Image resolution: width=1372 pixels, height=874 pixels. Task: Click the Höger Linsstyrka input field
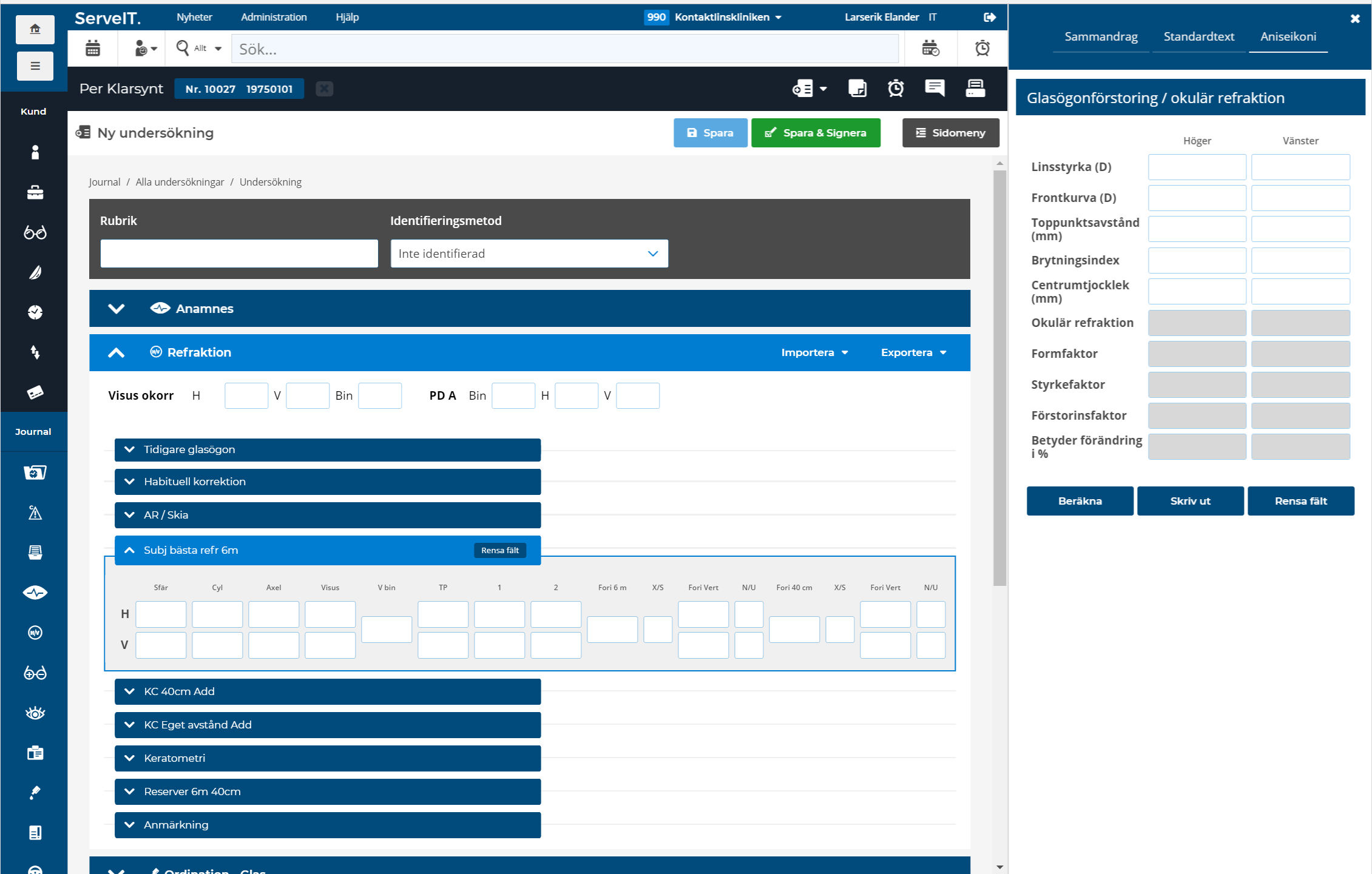click(1196, 167)
